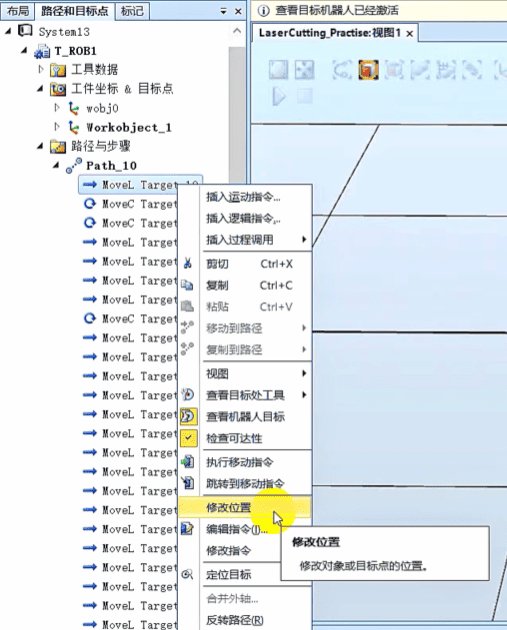The image size is (507, 630).
Task: Collapse the 路径与步骤 folder arrow
Action: click(40, 146)
